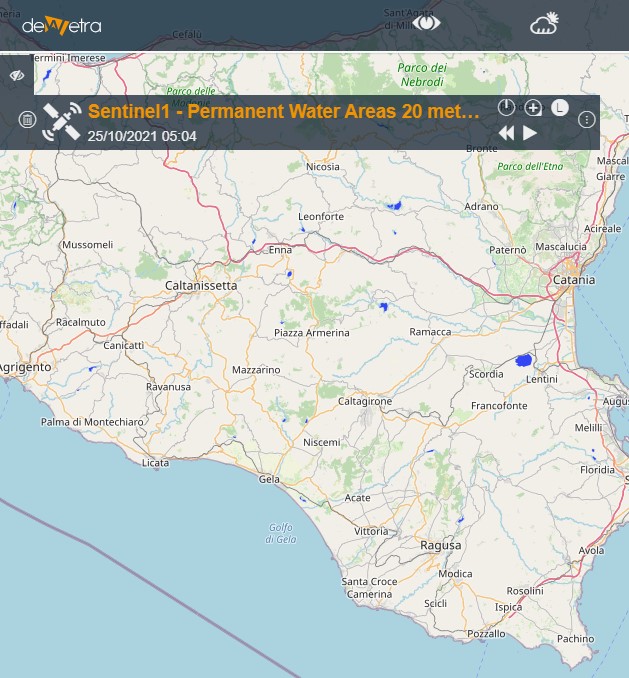Click the Agrigento label on the map
629x678 pixels.
coord(25,368)
